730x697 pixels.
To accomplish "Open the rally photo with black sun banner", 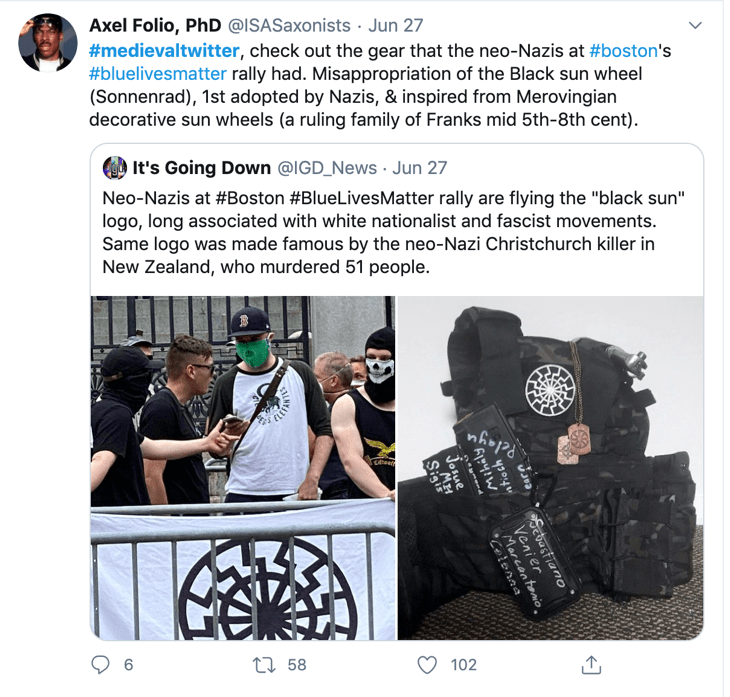I will click(243, 467).
